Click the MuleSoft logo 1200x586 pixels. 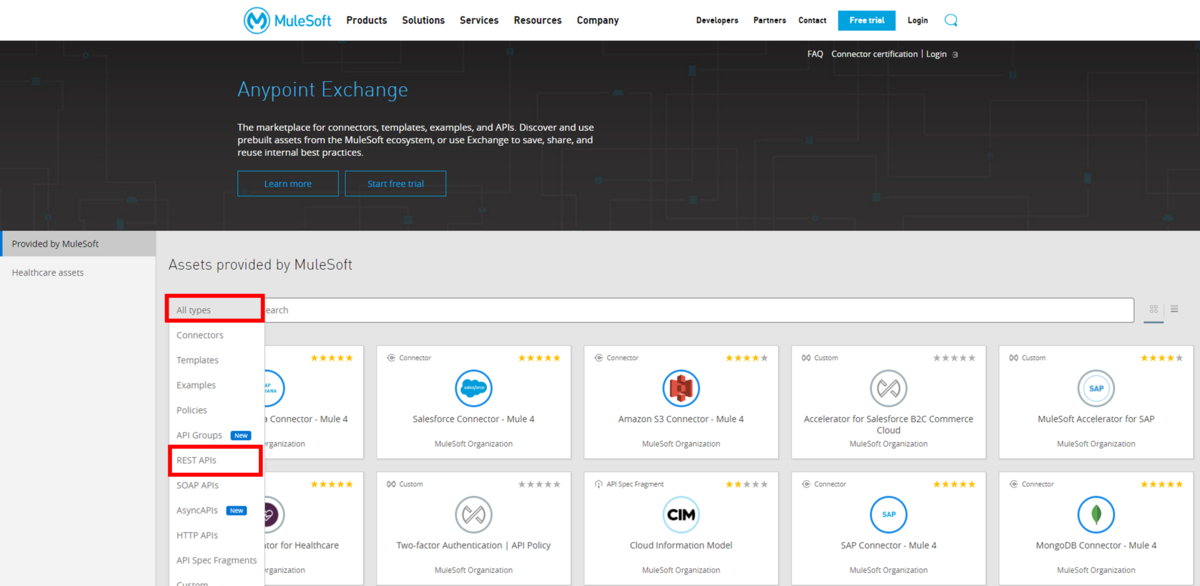(x=286, y=20)
